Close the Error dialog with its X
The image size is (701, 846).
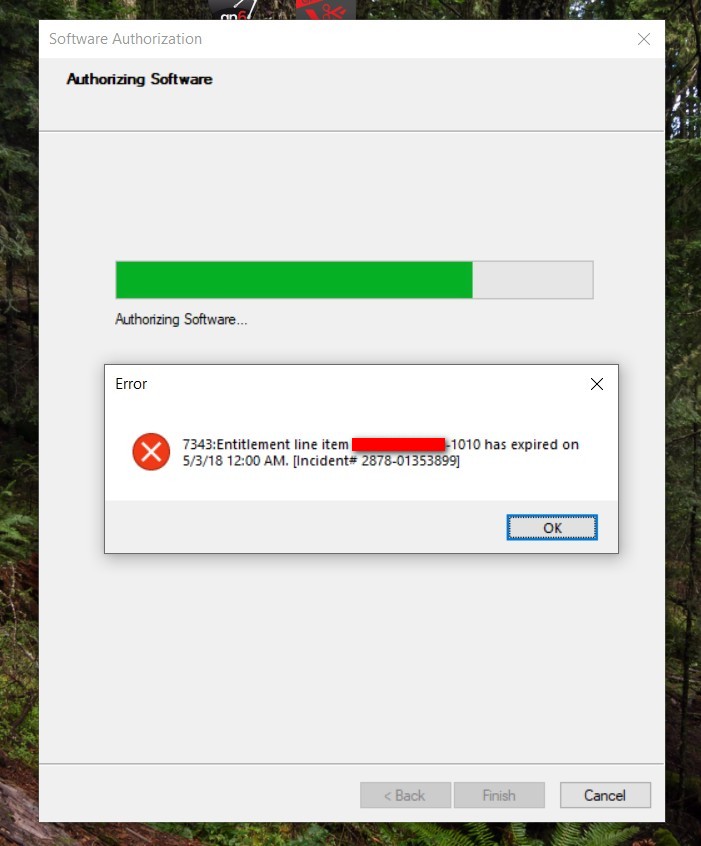point(597,384)
